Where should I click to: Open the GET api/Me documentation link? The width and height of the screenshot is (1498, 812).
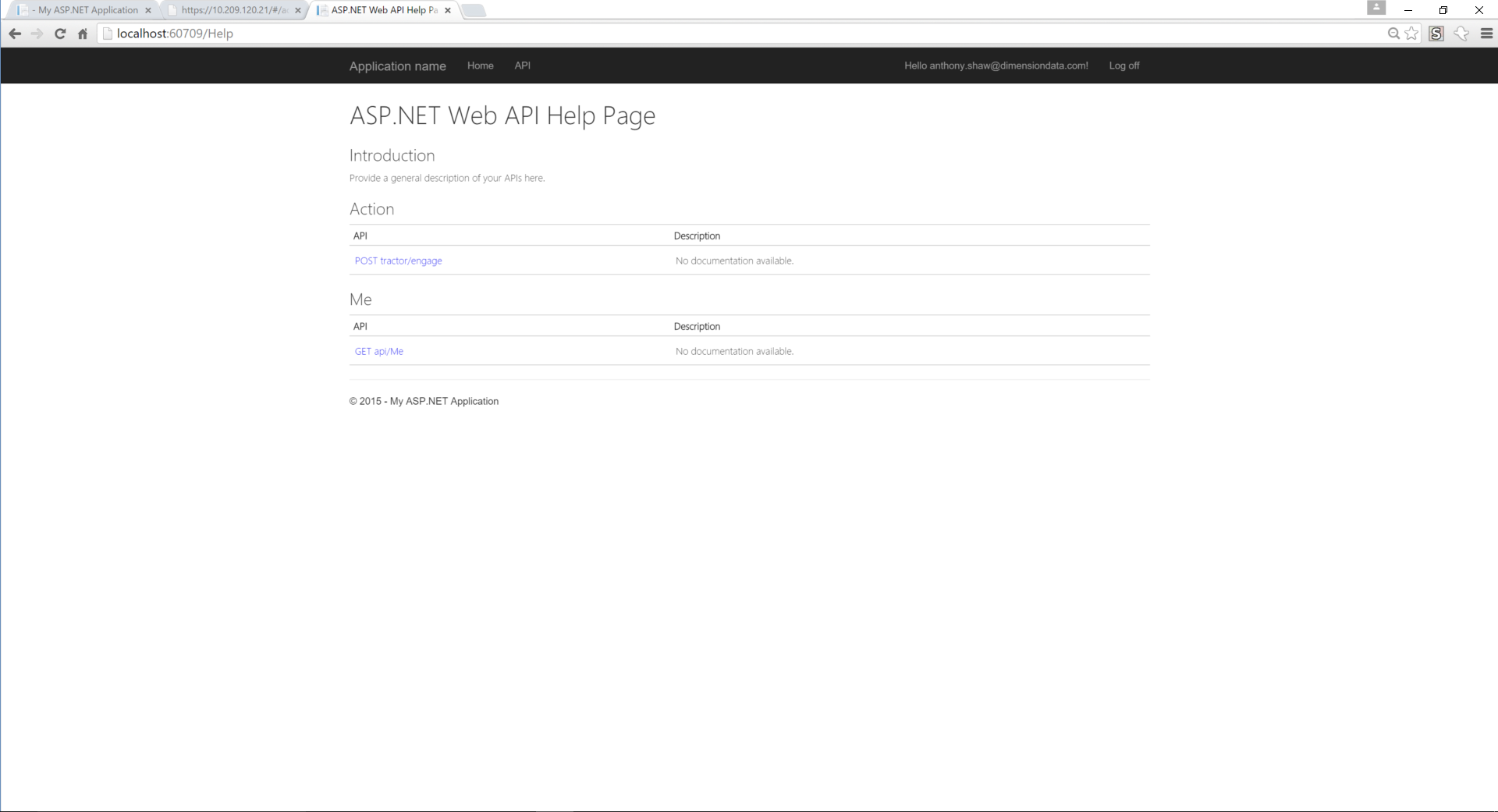pos(378,351)
